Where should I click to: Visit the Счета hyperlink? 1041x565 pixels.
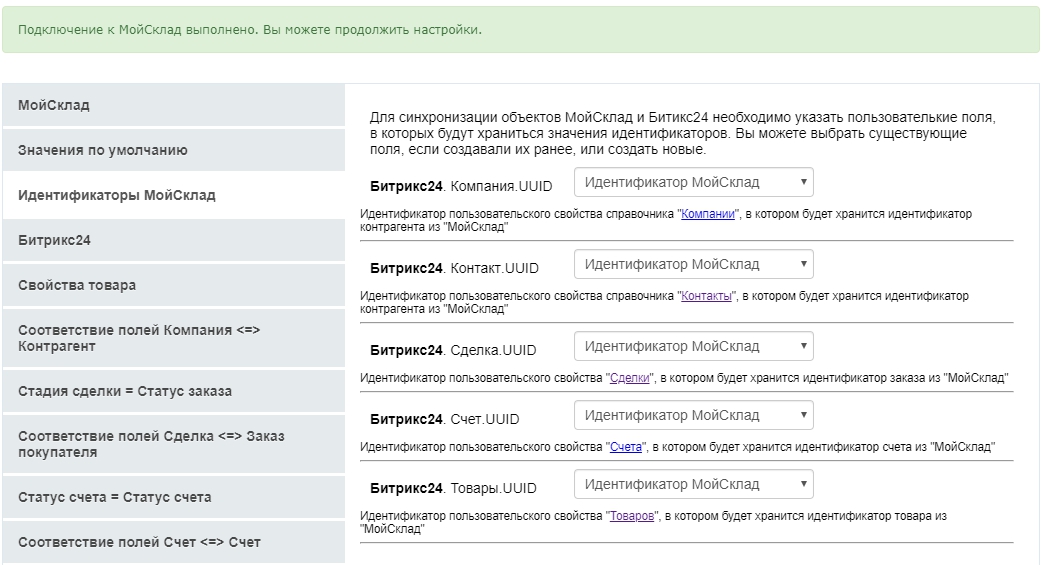coord(626,447)
